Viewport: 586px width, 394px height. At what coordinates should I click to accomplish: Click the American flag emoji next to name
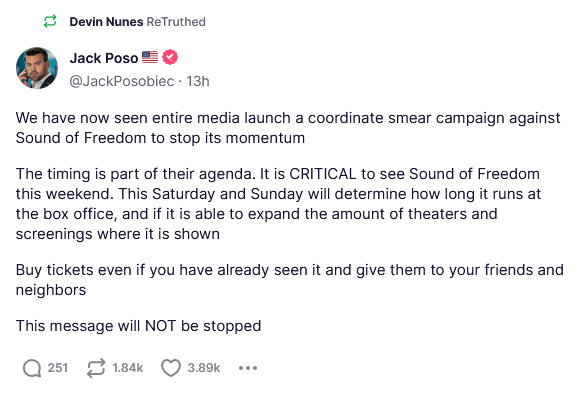point(150,57)
